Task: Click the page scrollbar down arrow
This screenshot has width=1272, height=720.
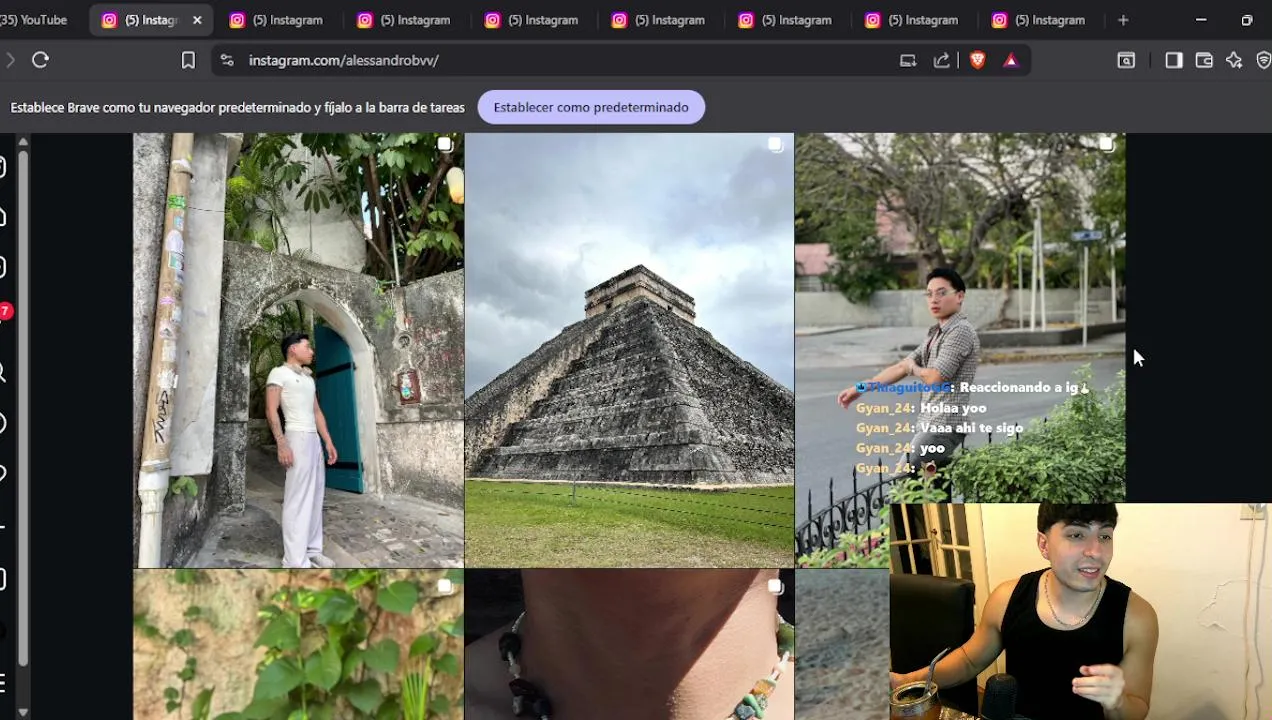Action: pyautogui.click(x=23, y=712)
